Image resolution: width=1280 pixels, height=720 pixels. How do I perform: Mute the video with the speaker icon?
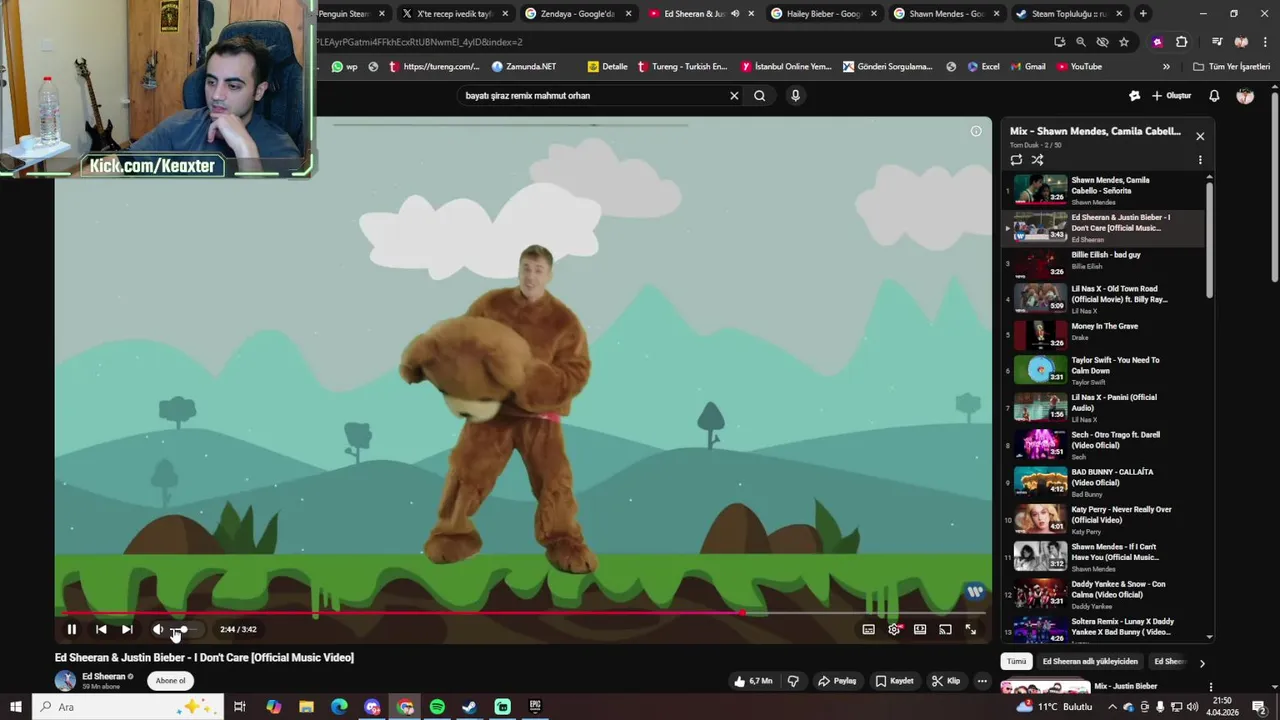coord(157,629)
